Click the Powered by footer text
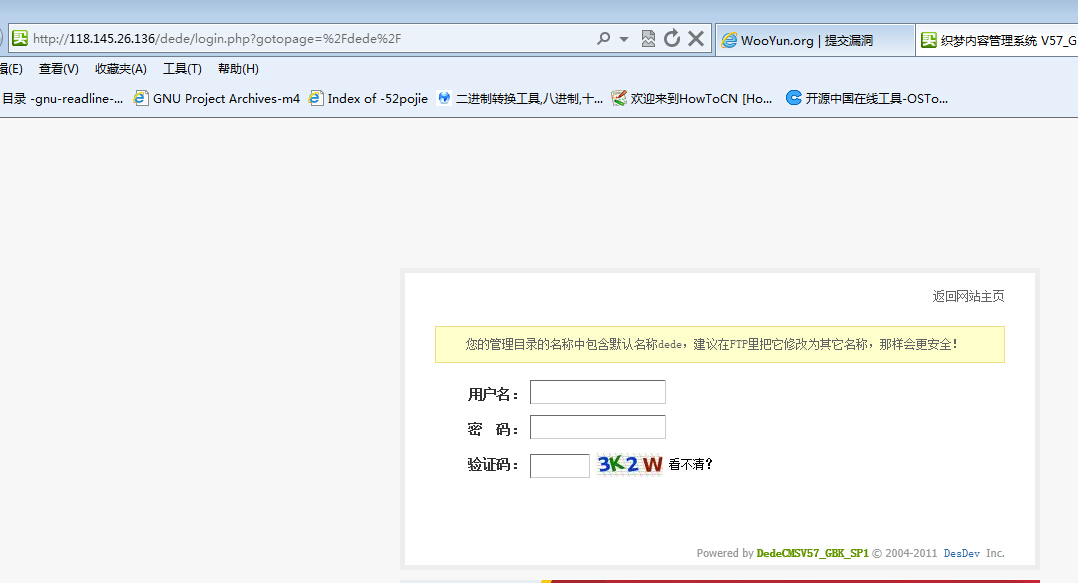This screenshot has height=583, width=1078. [725, 553]
